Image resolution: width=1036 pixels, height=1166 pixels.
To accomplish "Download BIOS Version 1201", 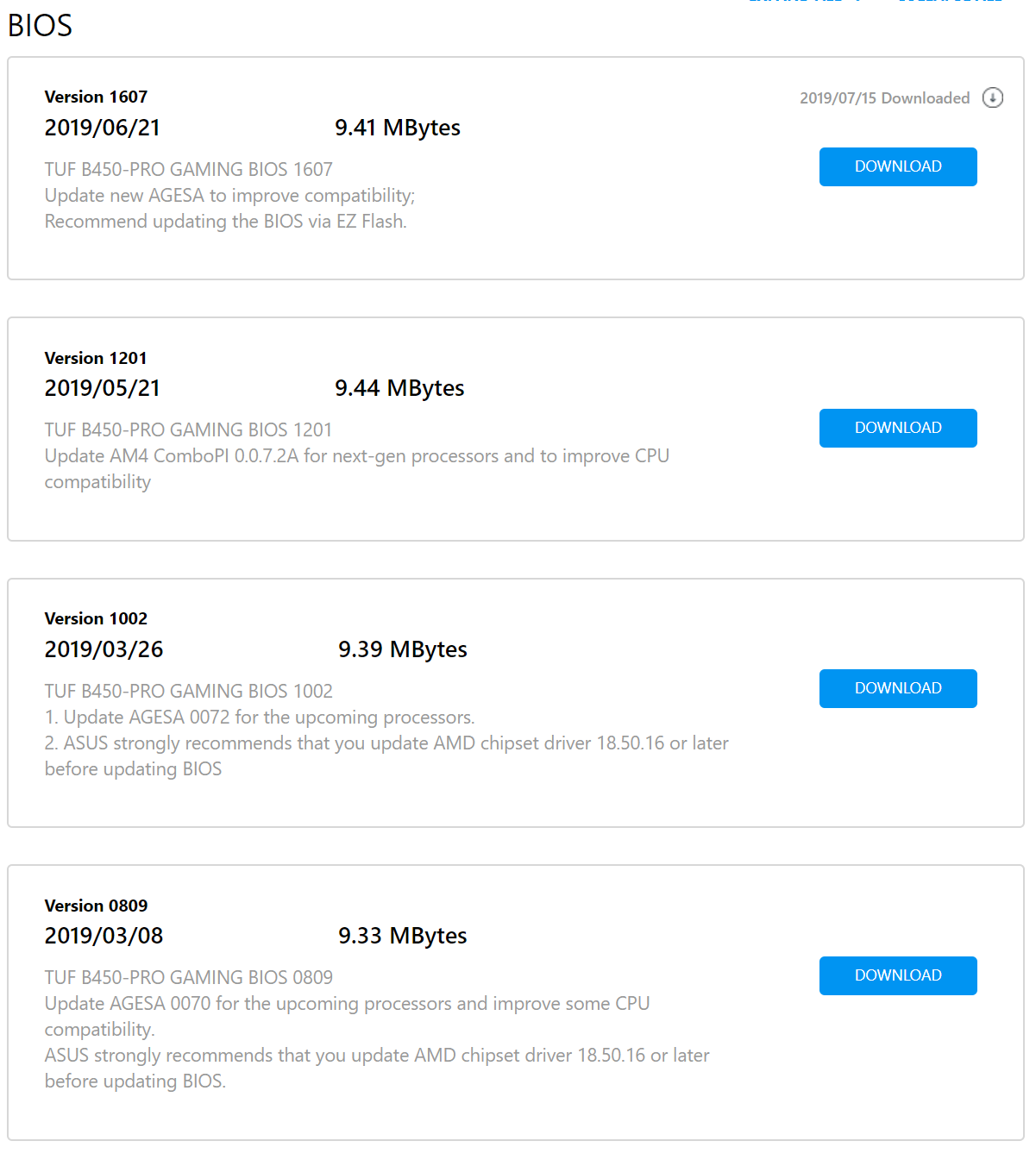I will pos(897,428).
